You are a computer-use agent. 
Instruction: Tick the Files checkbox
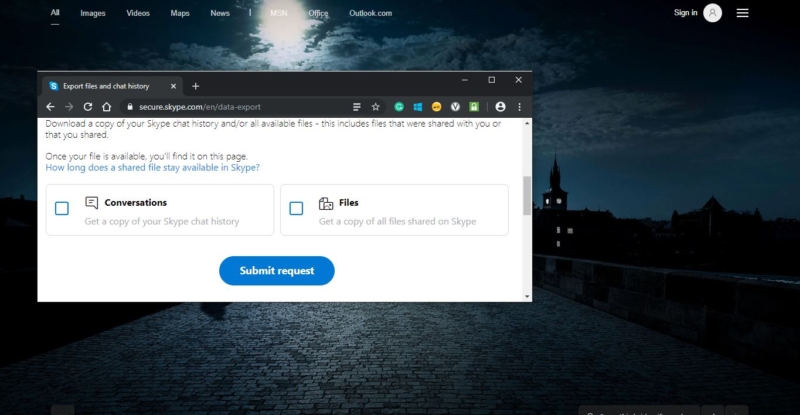pyautogui.click(x=296, y=208)
